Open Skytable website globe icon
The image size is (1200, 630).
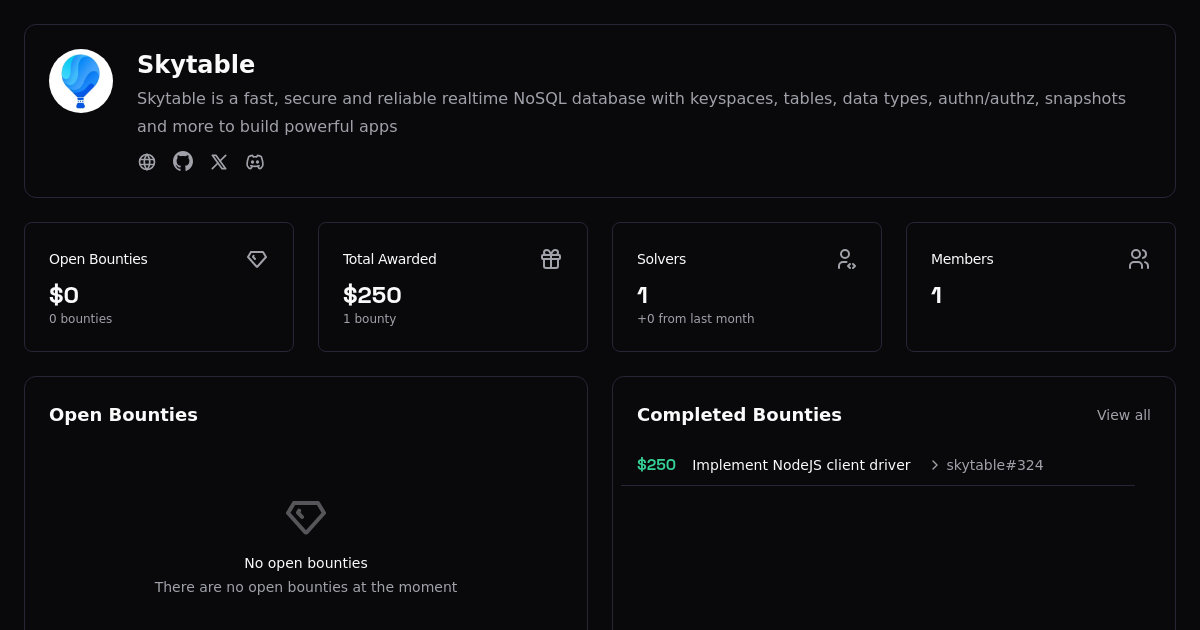pyautogui.click(x=147, y=162)
